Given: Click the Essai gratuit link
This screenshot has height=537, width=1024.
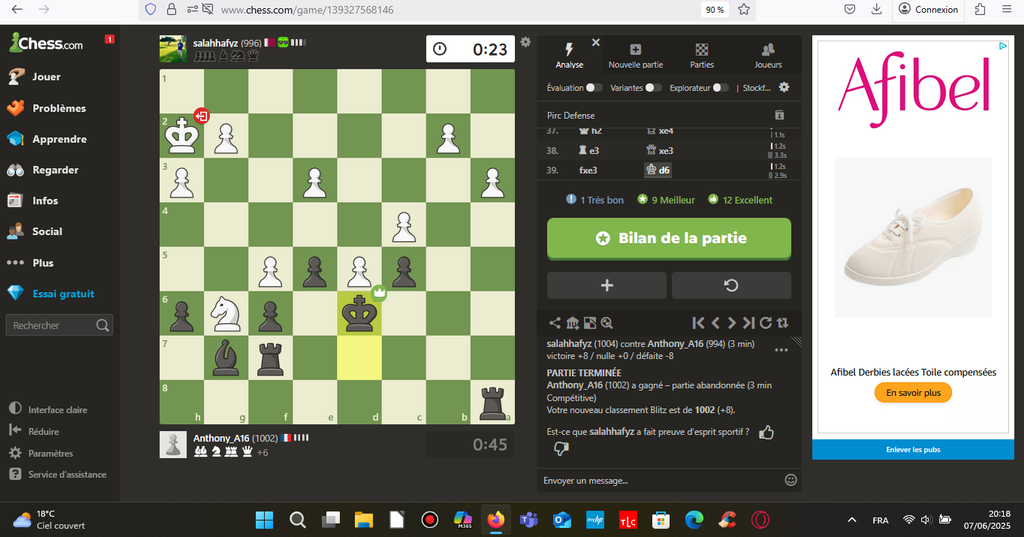Looking at the screenshot, I should 62,294.
